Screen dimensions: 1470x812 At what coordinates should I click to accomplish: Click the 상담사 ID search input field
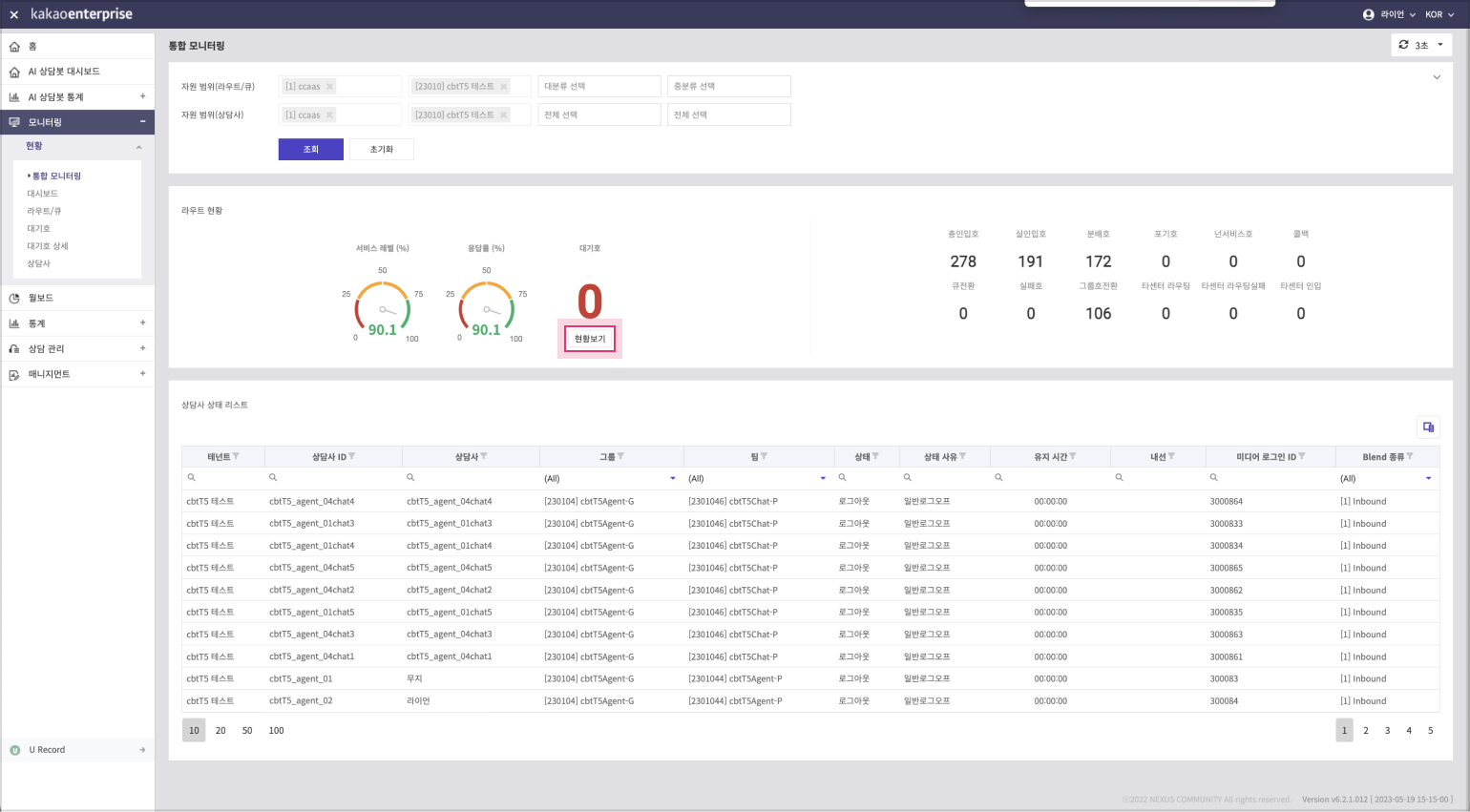(334, 478)
